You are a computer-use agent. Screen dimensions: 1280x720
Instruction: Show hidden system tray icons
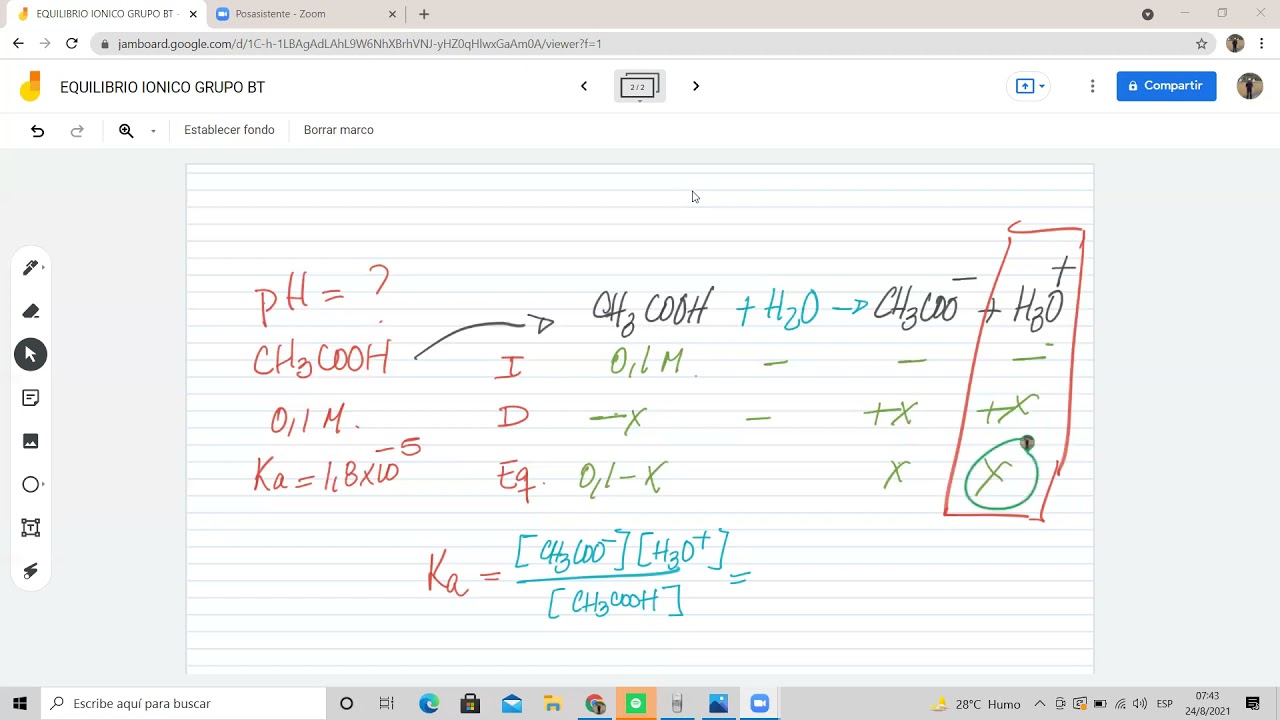click(1040, 704)
